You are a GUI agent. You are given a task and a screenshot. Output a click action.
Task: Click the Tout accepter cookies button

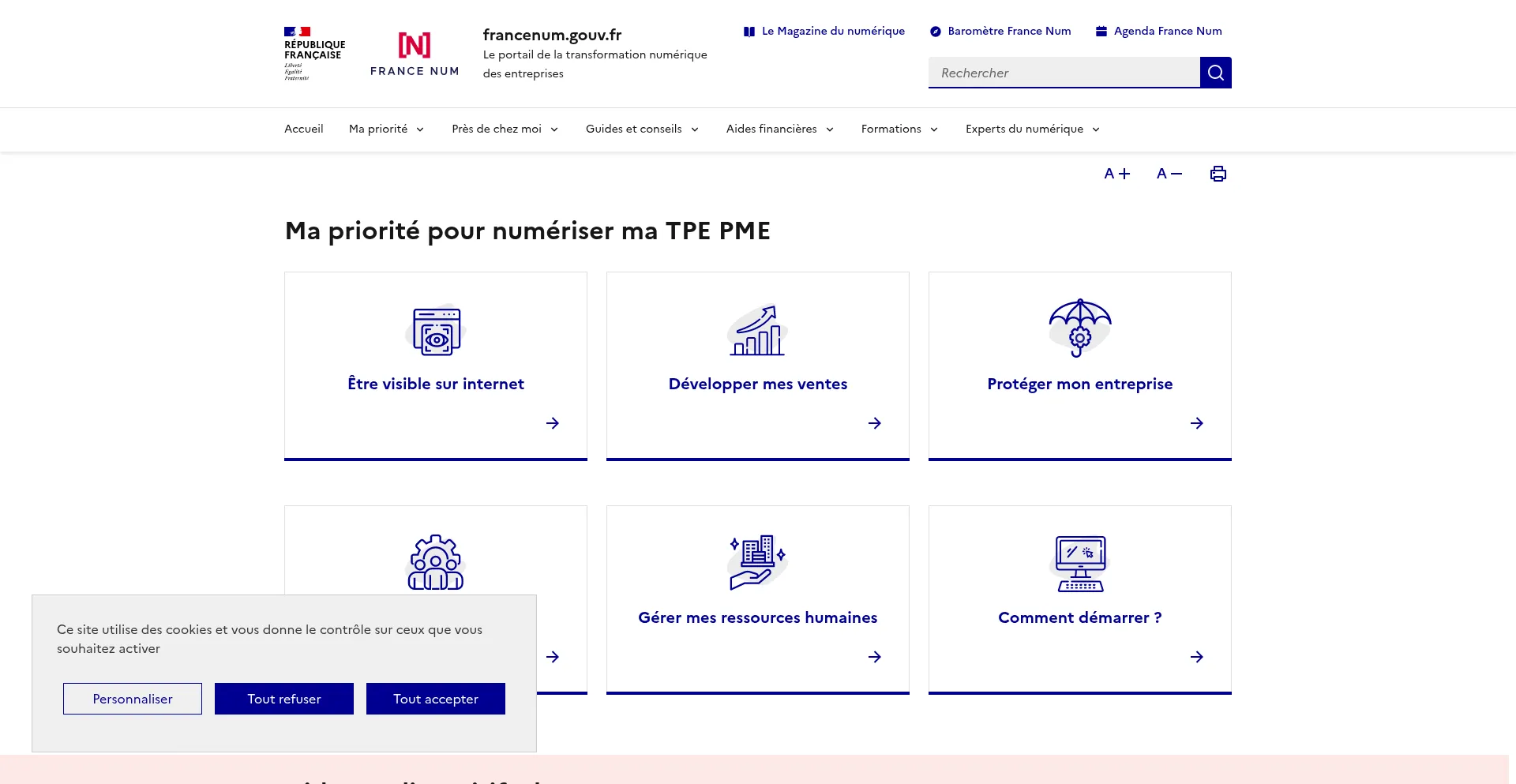coord(436,699)
